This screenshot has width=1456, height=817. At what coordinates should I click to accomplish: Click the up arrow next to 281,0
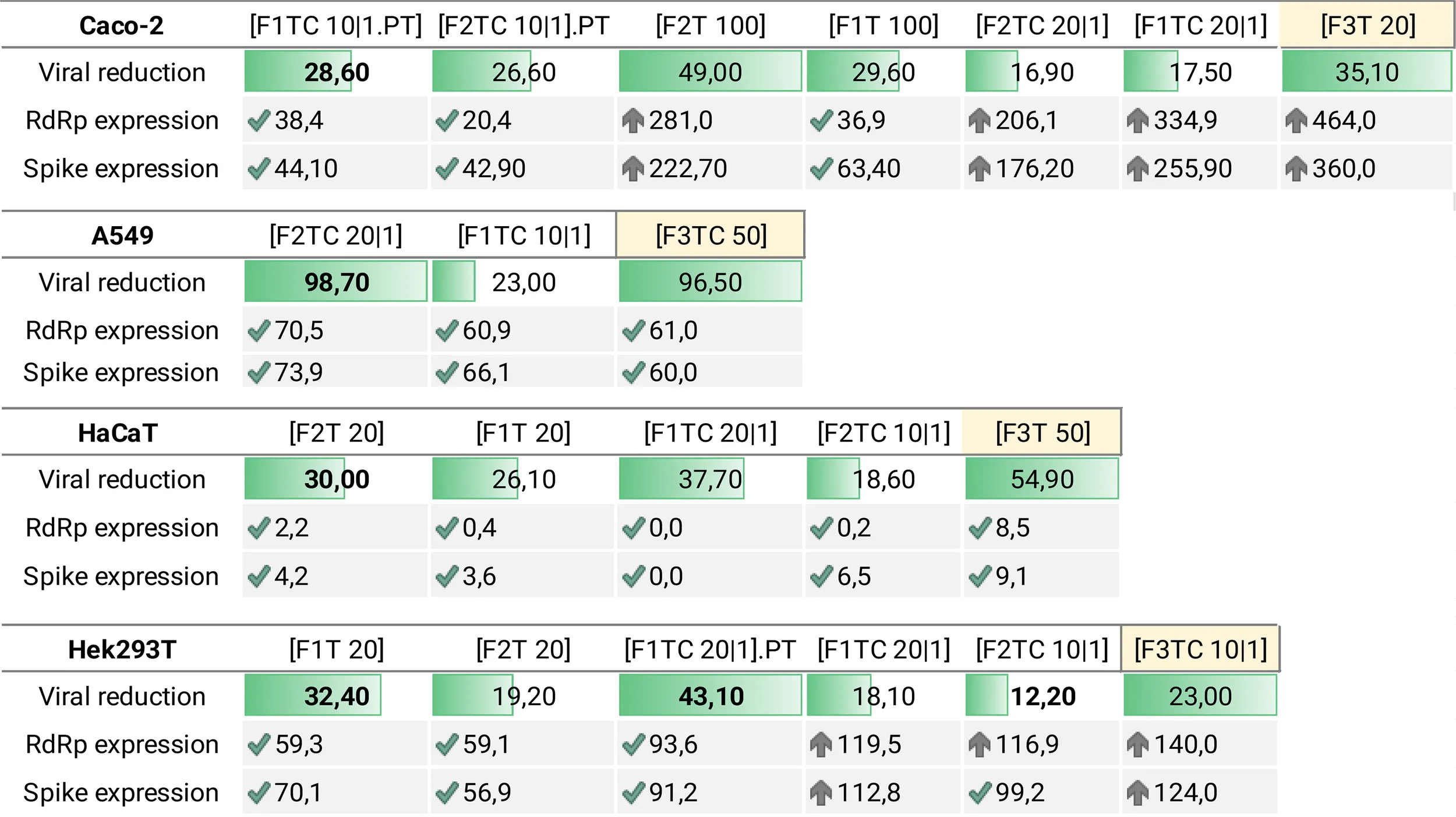pos(633,121)
